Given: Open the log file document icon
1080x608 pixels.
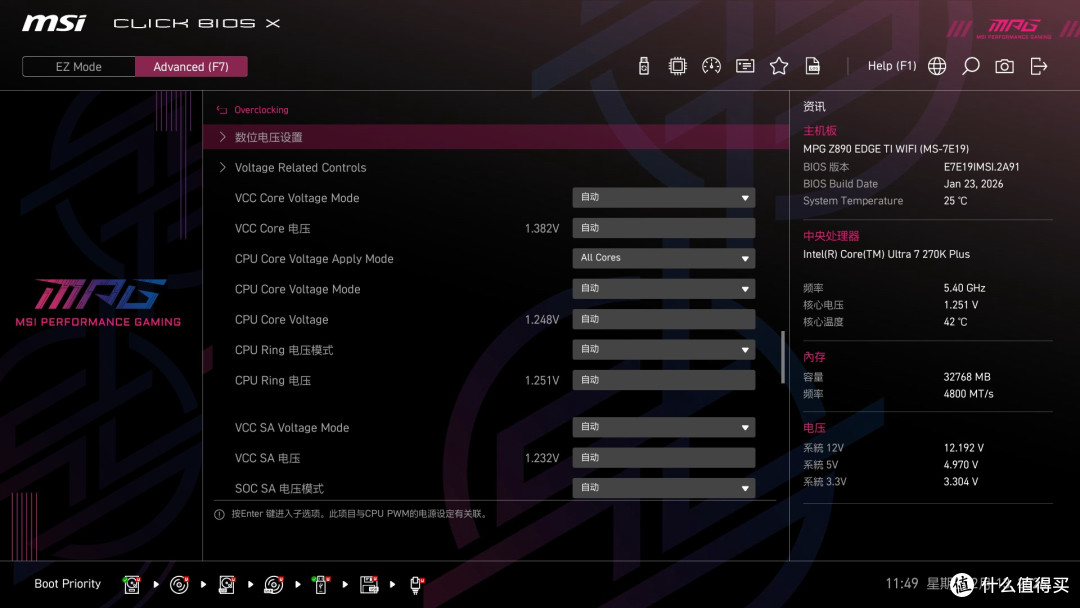Looking at the screenshot, I should [813, 66].
